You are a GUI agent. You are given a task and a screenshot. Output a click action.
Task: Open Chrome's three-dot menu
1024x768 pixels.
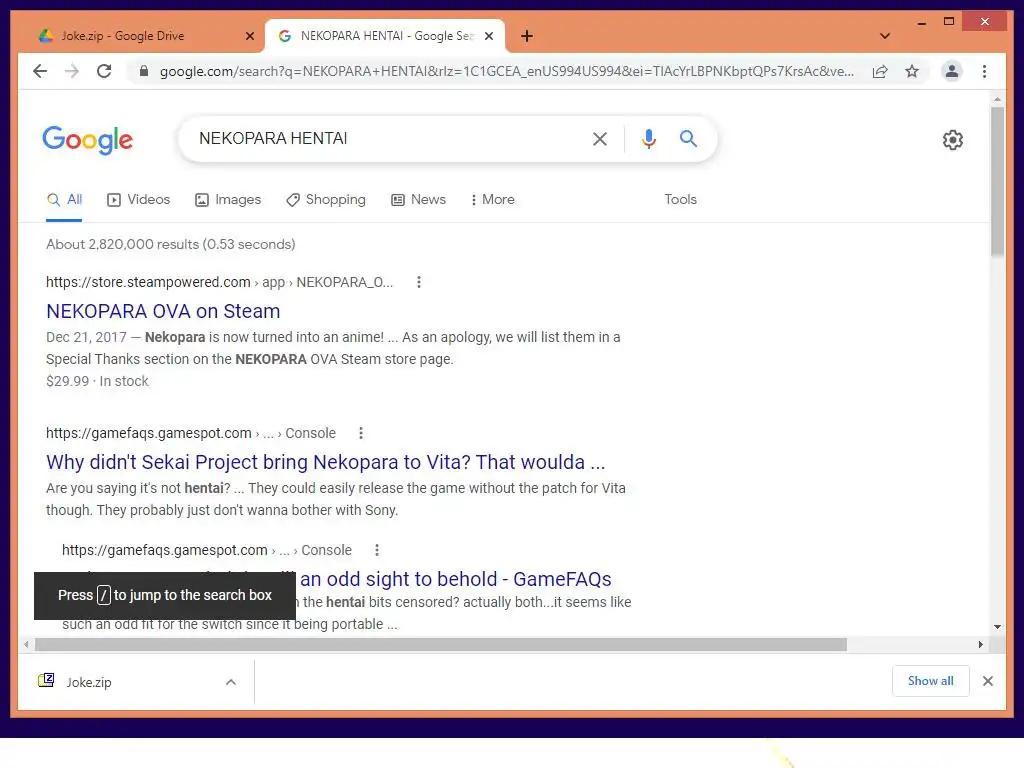pos(984,71)
